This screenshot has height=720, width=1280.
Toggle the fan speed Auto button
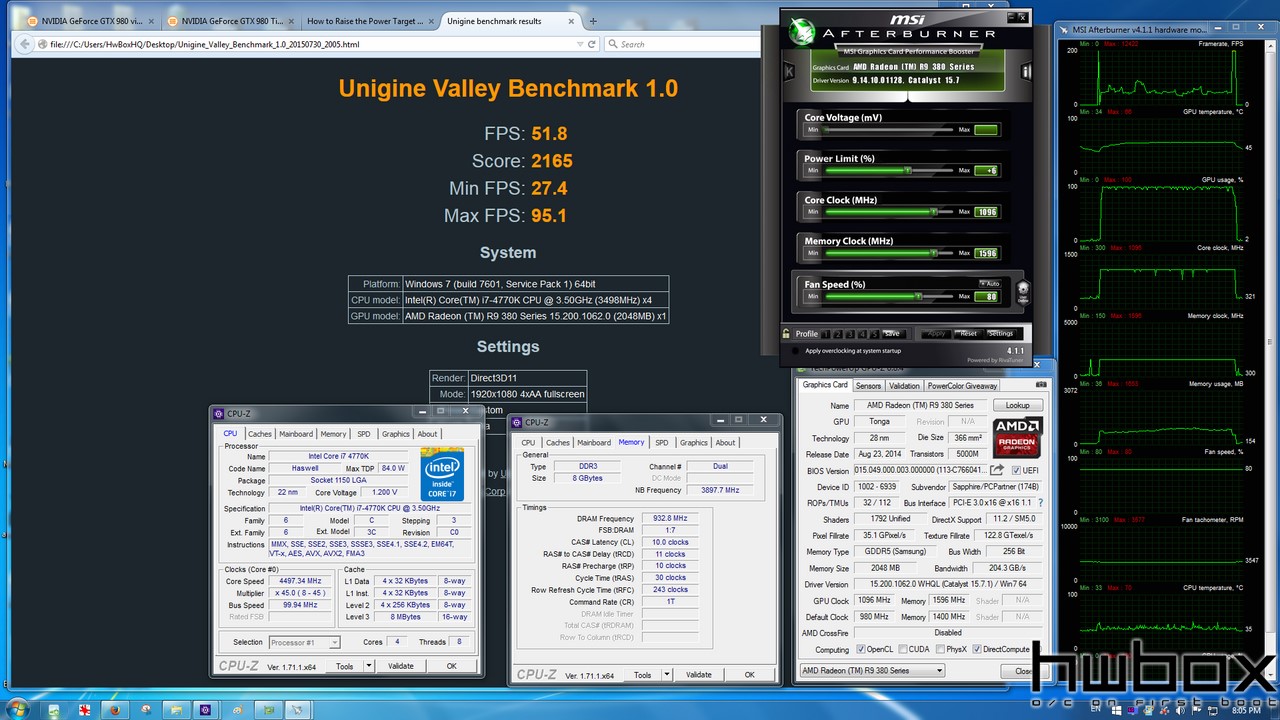coord(990,284)
